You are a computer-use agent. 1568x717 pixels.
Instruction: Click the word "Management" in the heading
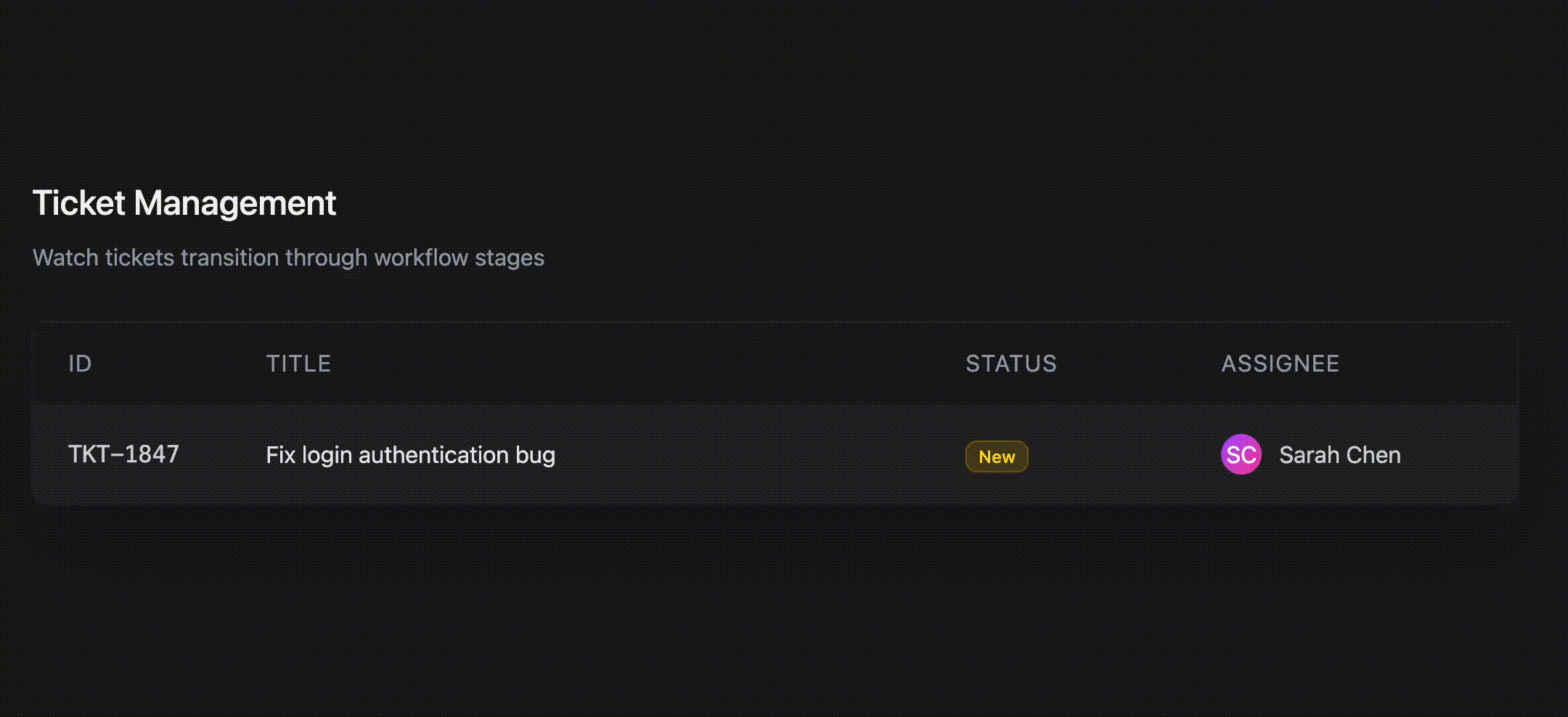click(234, 203)
